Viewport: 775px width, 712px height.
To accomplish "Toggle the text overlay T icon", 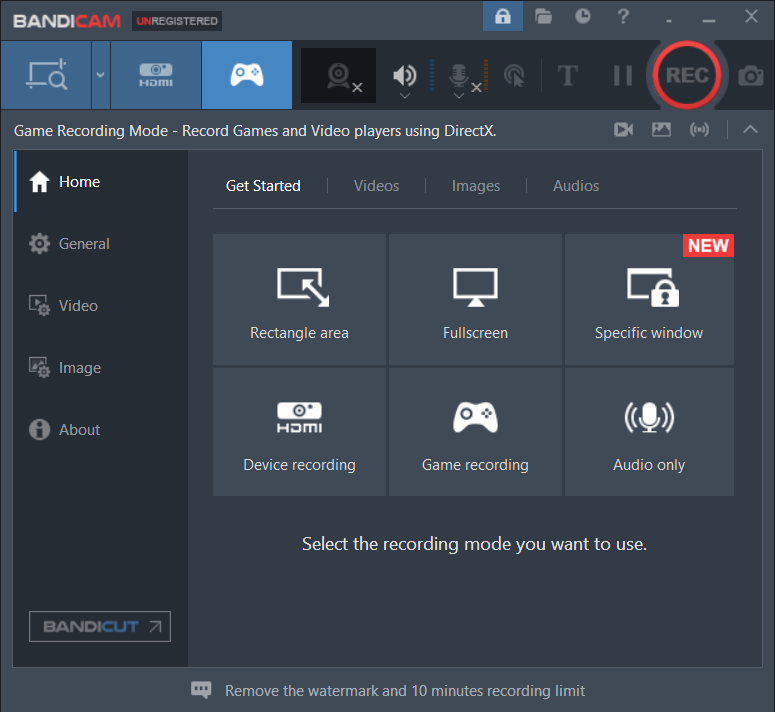I will click(567, 76).
